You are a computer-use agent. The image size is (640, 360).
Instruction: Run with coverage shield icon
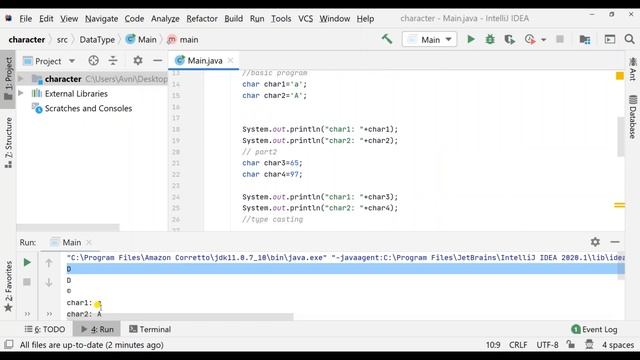coord(509,39)
